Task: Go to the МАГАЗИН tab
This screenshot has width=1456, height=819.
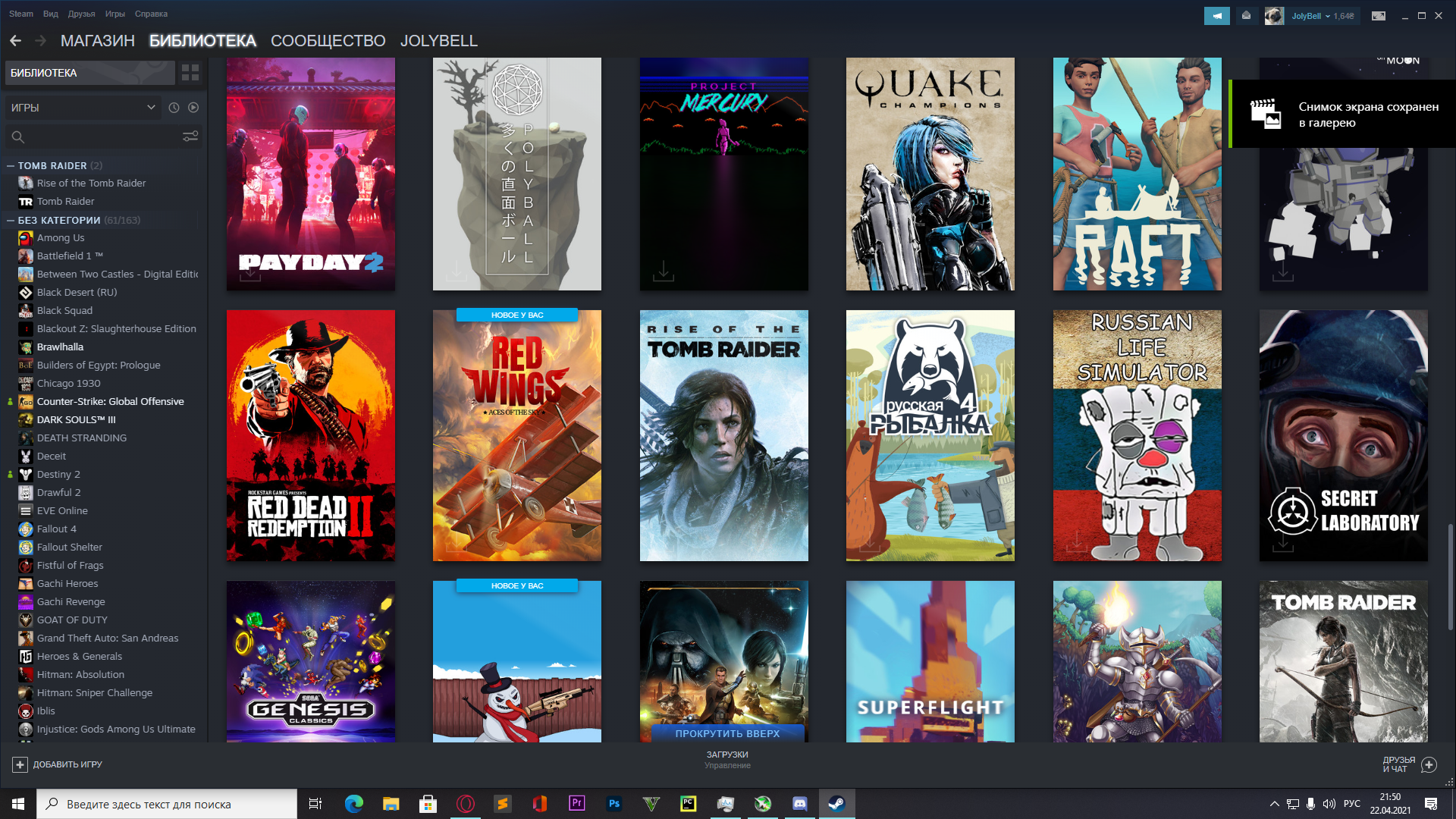Action: (x=98, y=41)
